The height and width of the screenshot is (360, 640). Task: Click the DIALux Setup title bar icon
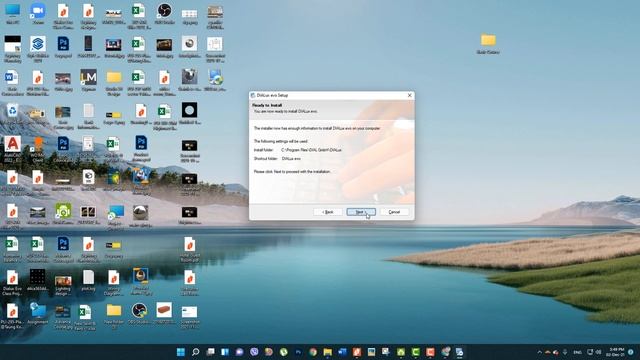253,95
